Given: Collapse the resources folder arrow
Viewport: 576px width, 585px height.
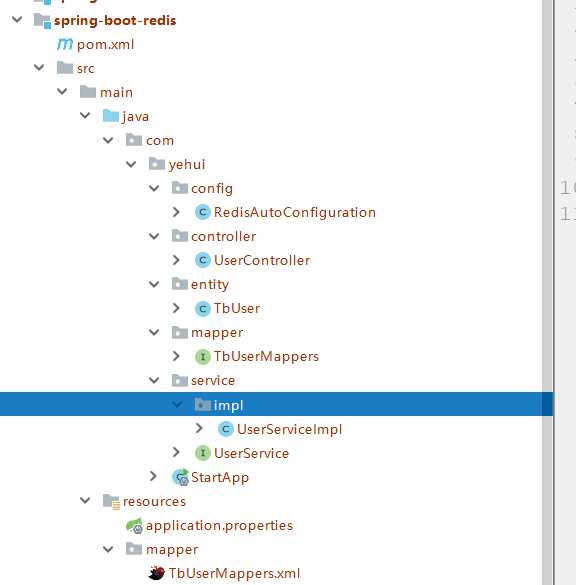Looking at the screenshot, I should 85,500.
